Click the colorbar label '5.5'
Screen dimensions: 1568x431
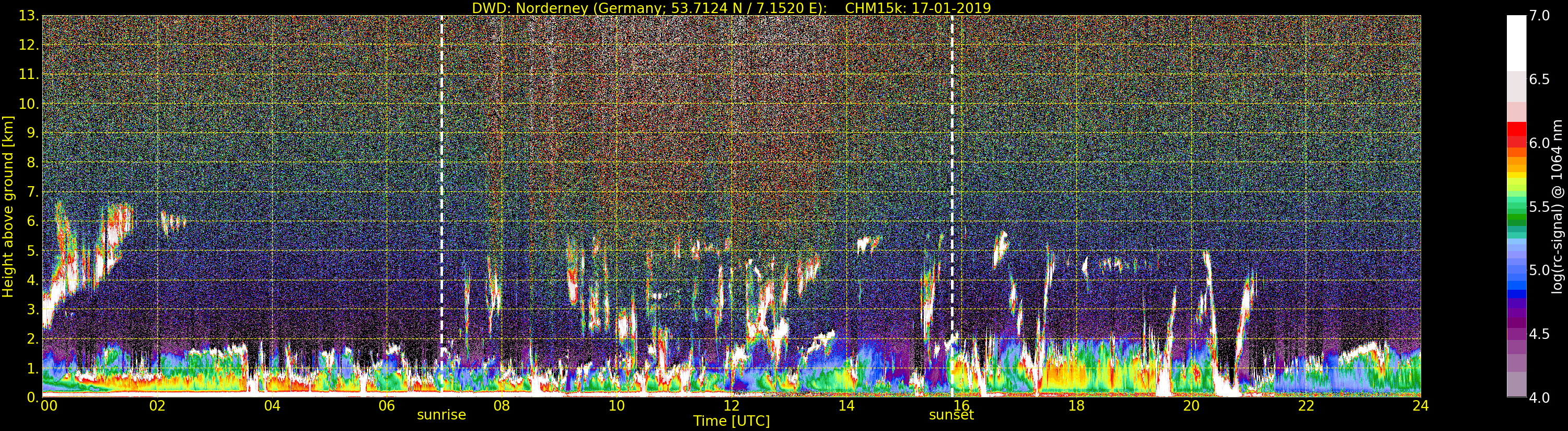1539,207
